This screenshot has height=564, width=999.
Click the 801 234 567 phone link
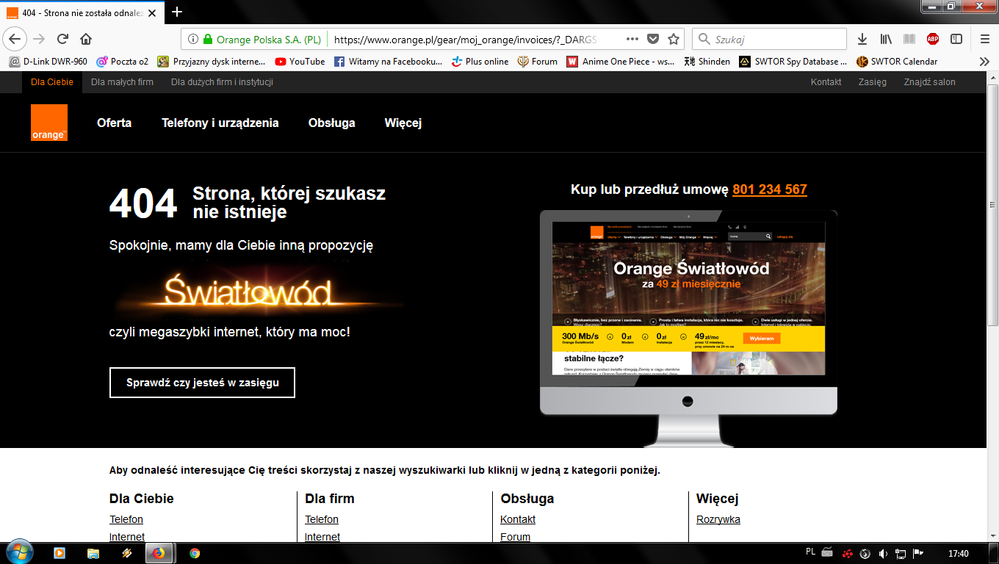[769, 189]
